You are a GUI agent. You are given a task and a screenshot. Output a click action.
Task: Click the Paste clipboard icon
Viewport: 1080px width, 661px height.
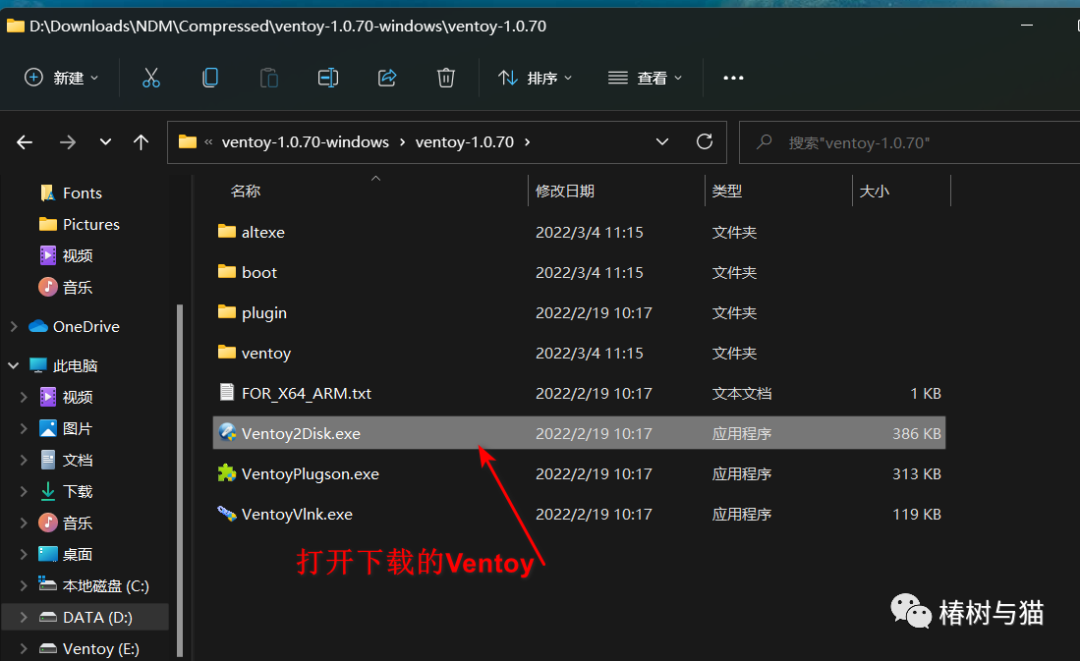(x=269, y=78)
